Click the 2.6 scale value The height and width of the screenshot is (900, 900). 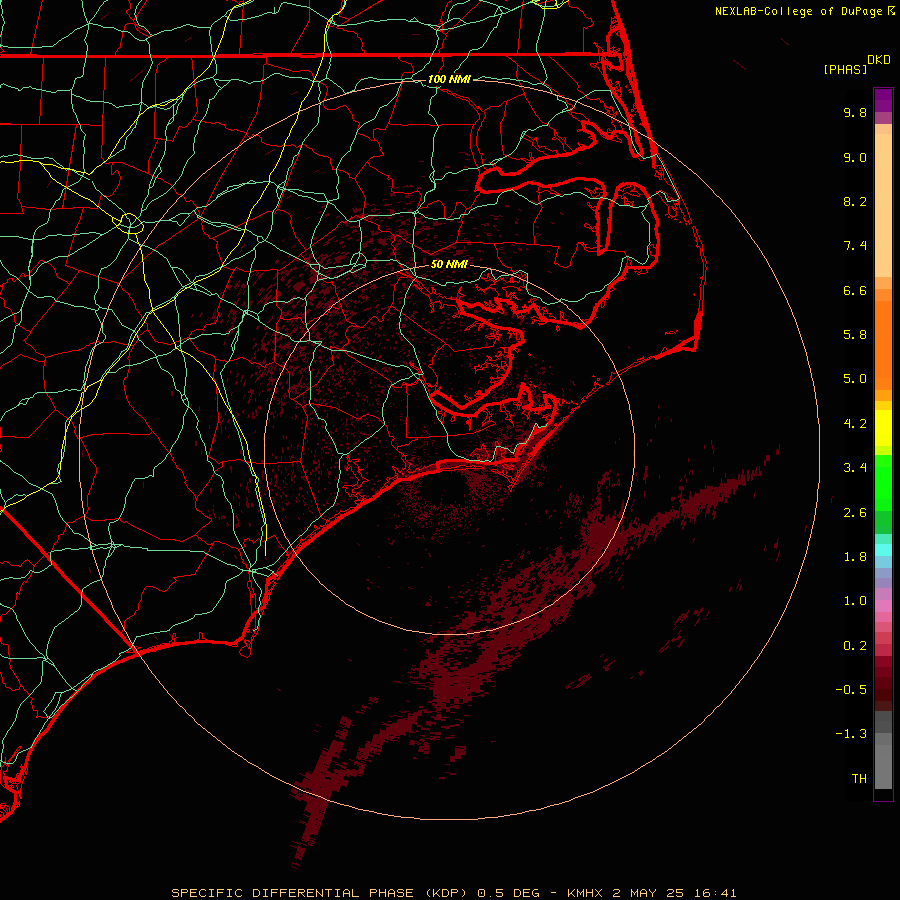855,513
